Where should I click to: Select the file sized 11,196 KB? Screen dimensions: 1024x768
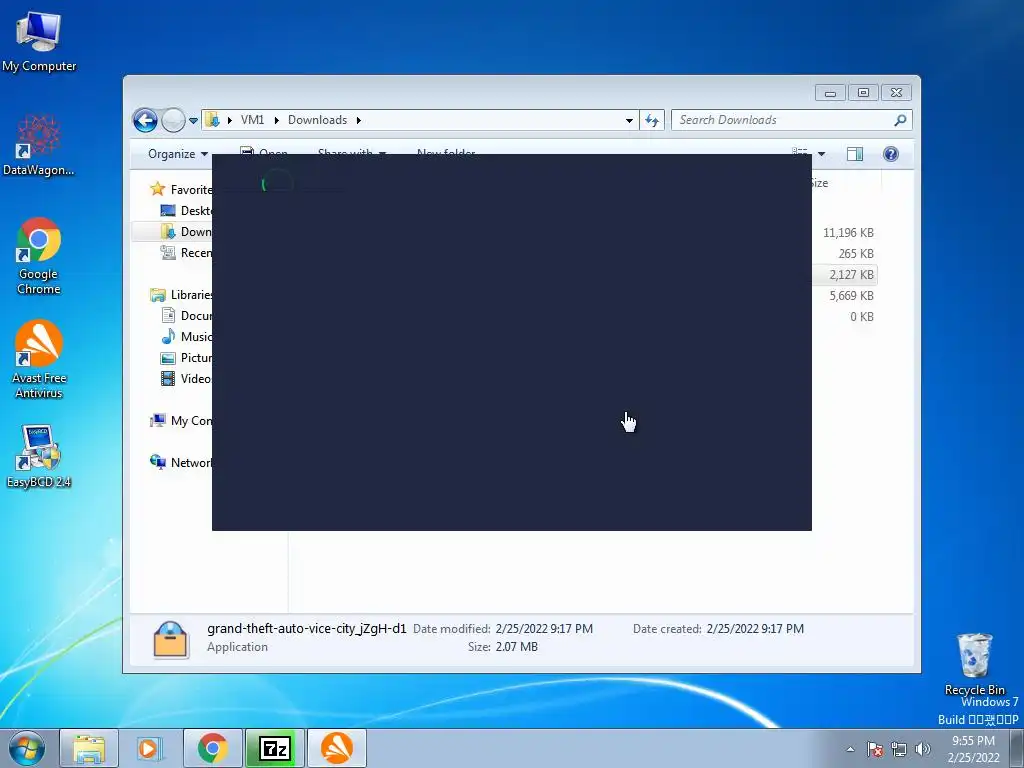[848, 232]
